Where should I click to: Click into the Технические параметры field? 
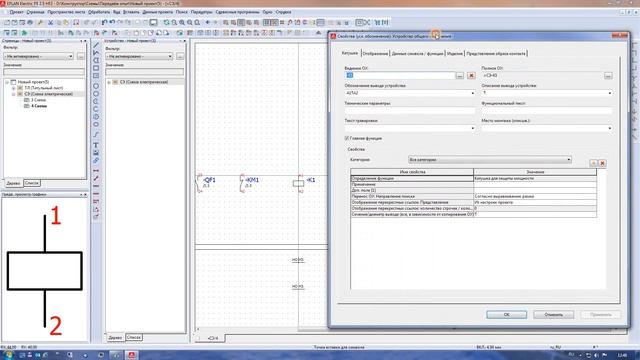410,111
